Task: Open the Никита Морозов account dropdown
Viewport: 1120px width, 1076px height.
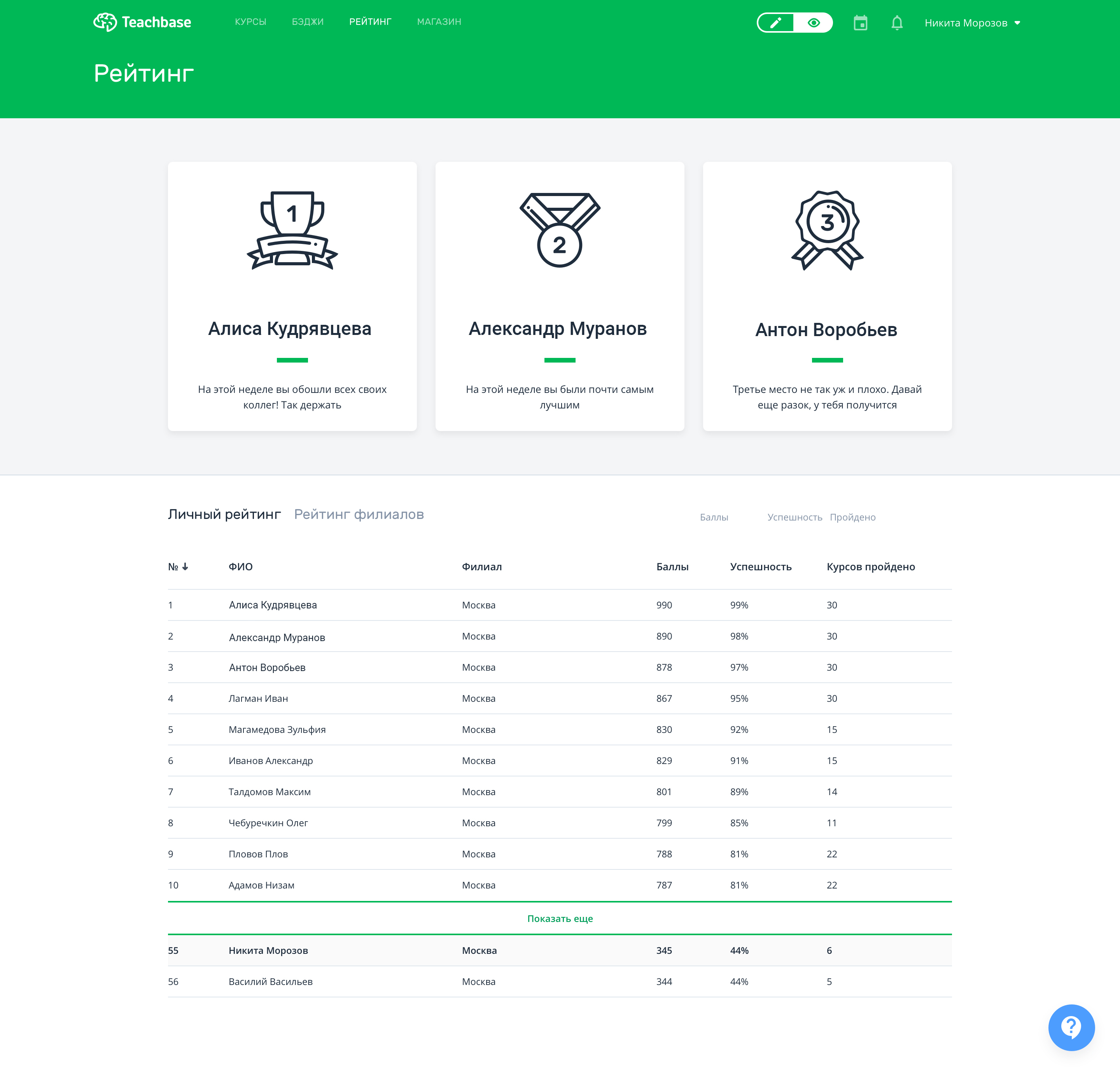Action: 973,23
